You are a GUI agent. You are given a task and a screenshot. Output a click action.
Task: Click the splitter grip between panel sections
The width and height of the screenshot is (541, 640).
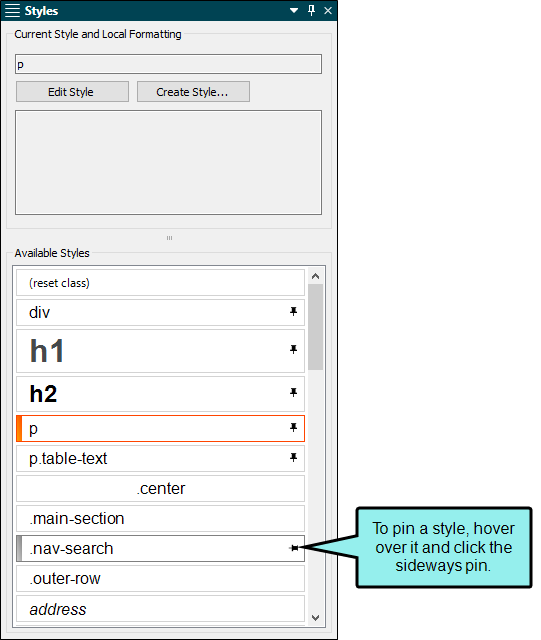pos(169,238)
